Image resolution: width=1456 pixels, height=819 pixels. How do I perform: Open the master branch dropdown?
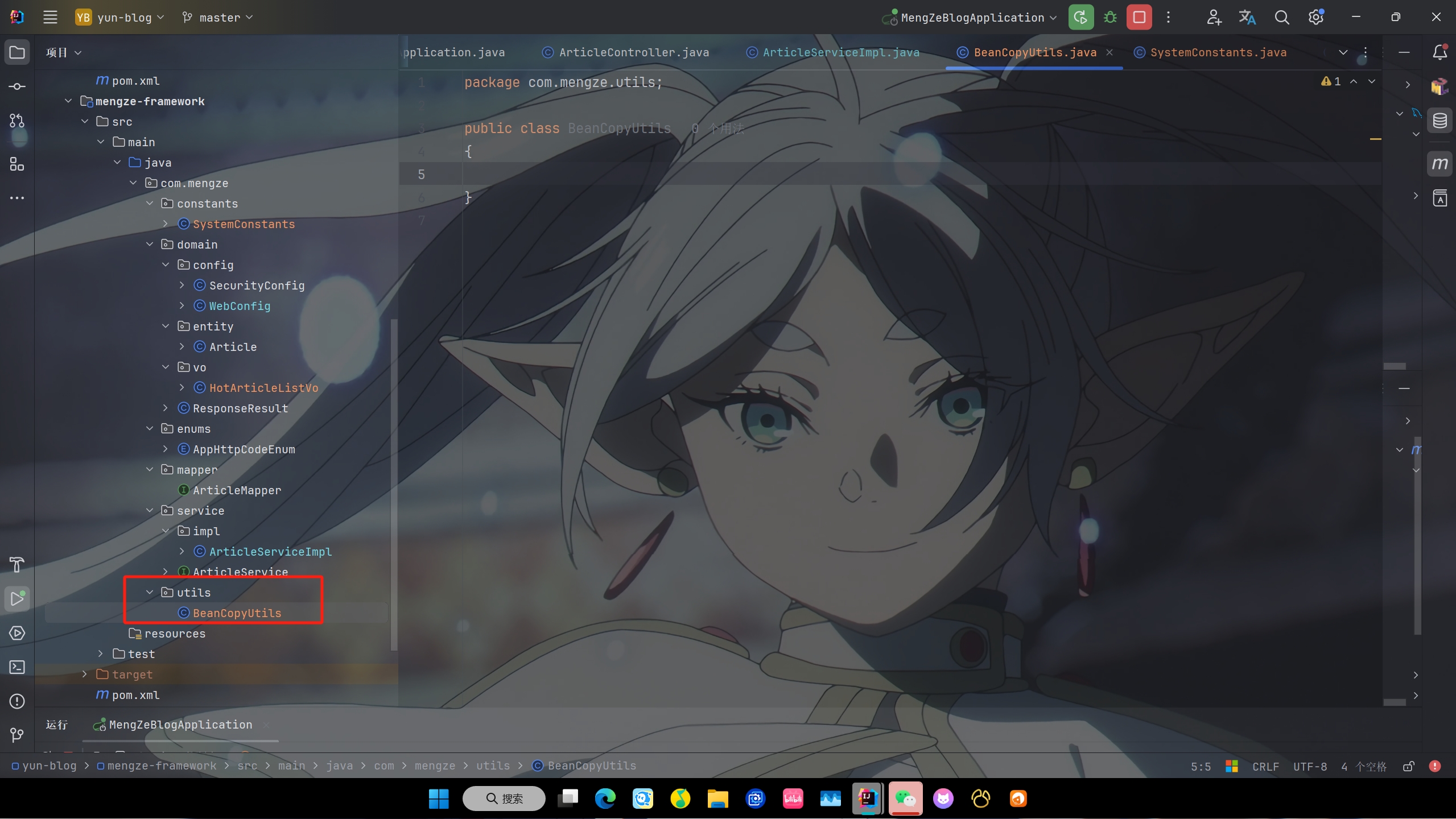coord(218,18)
